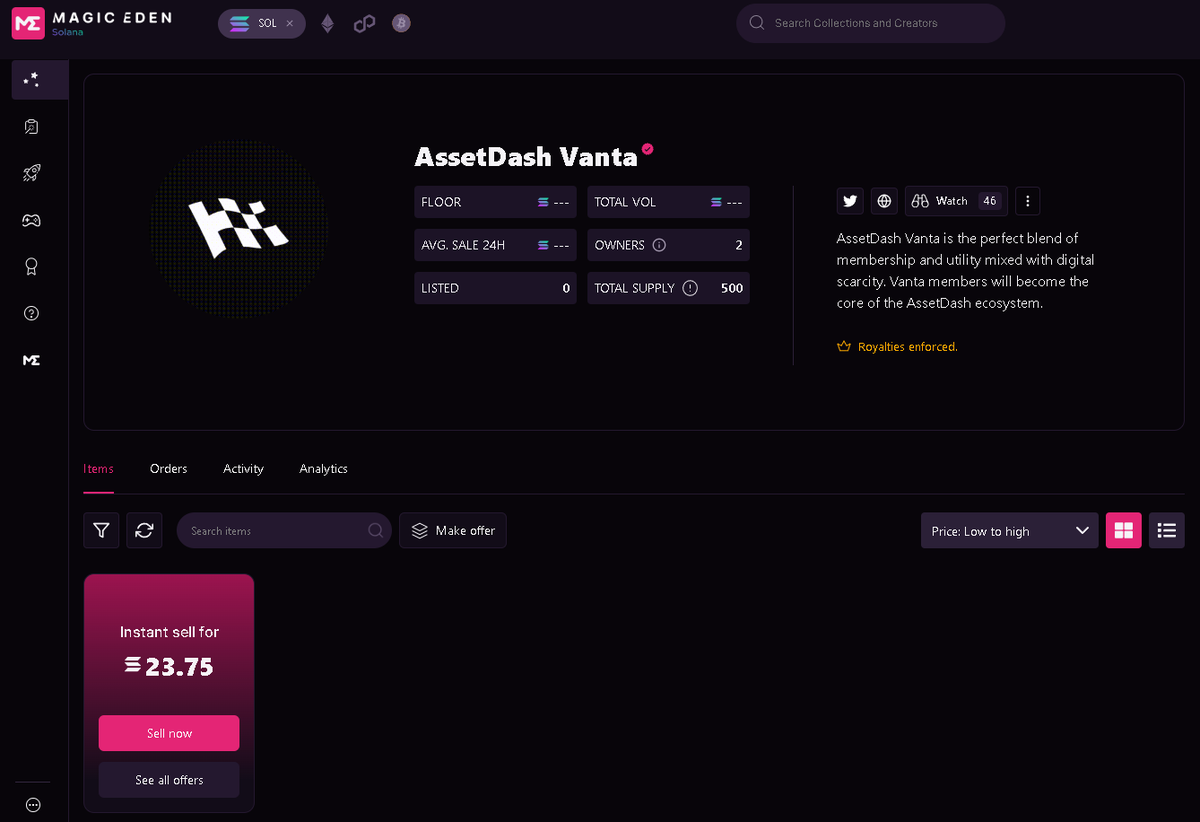This screenshot has width=1200, height=822.
Task: Switch to the Polygon chain icon
Action: (x=364, y=23)
